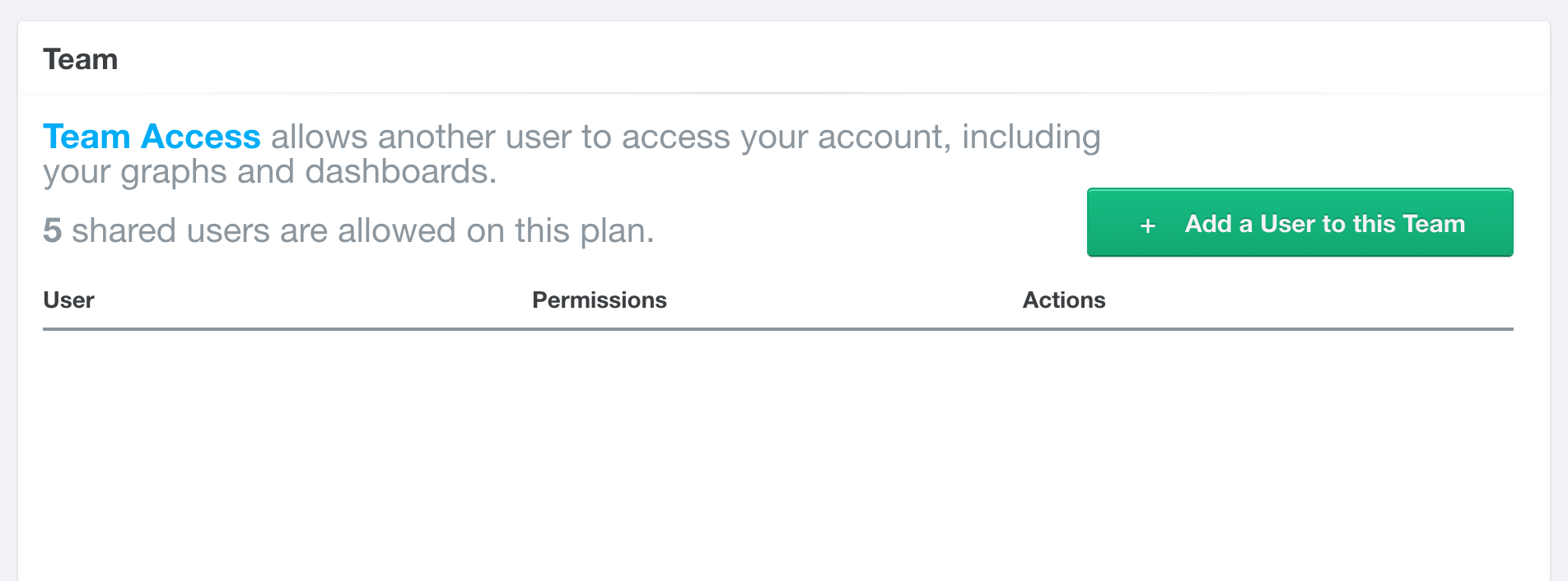Select the Permissions column header
Viewport: 1568px width, 581px height.
(x=600, y=300)
